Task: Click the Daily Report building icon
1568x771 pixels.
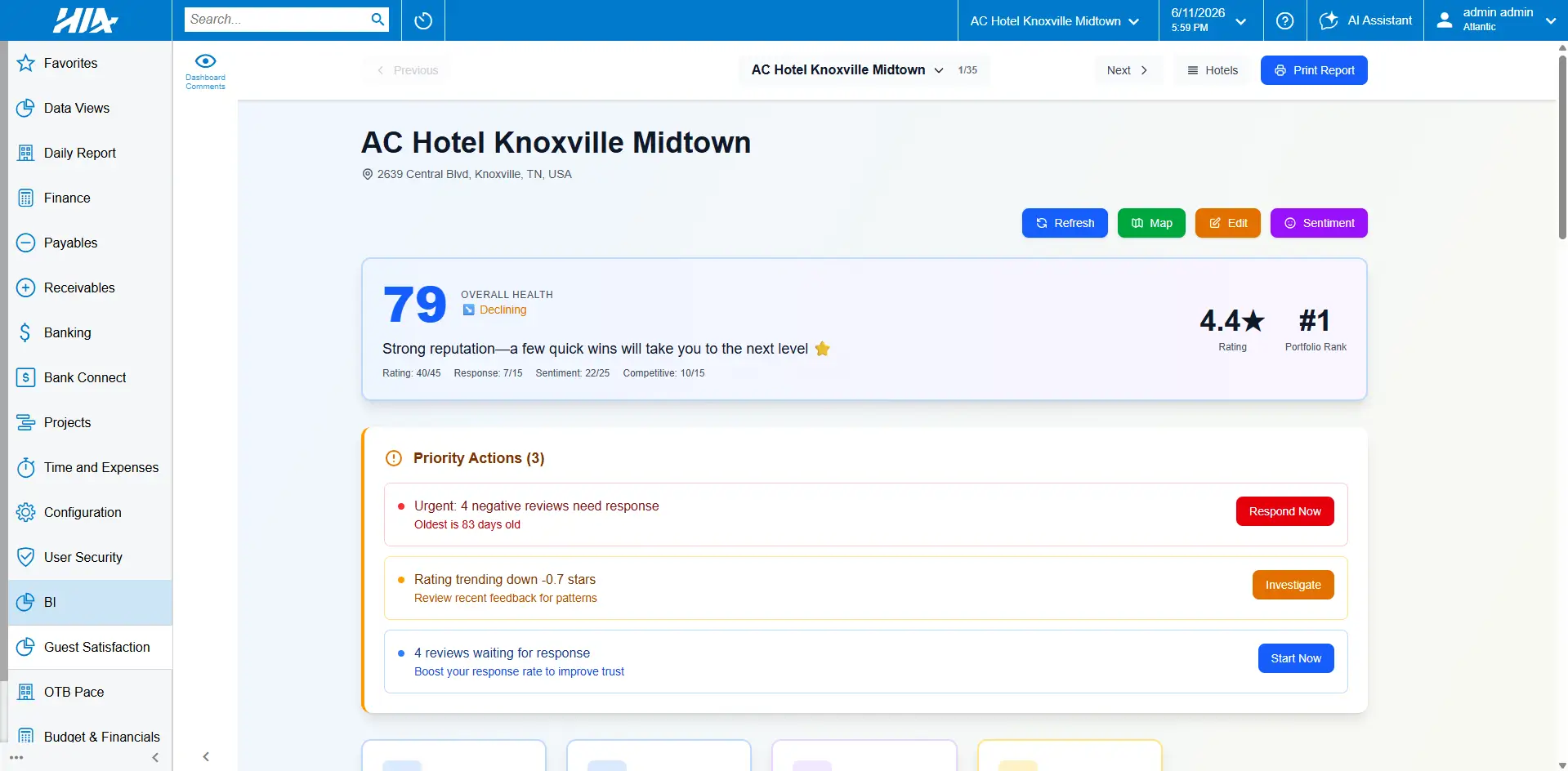Action: click(26, 153)
